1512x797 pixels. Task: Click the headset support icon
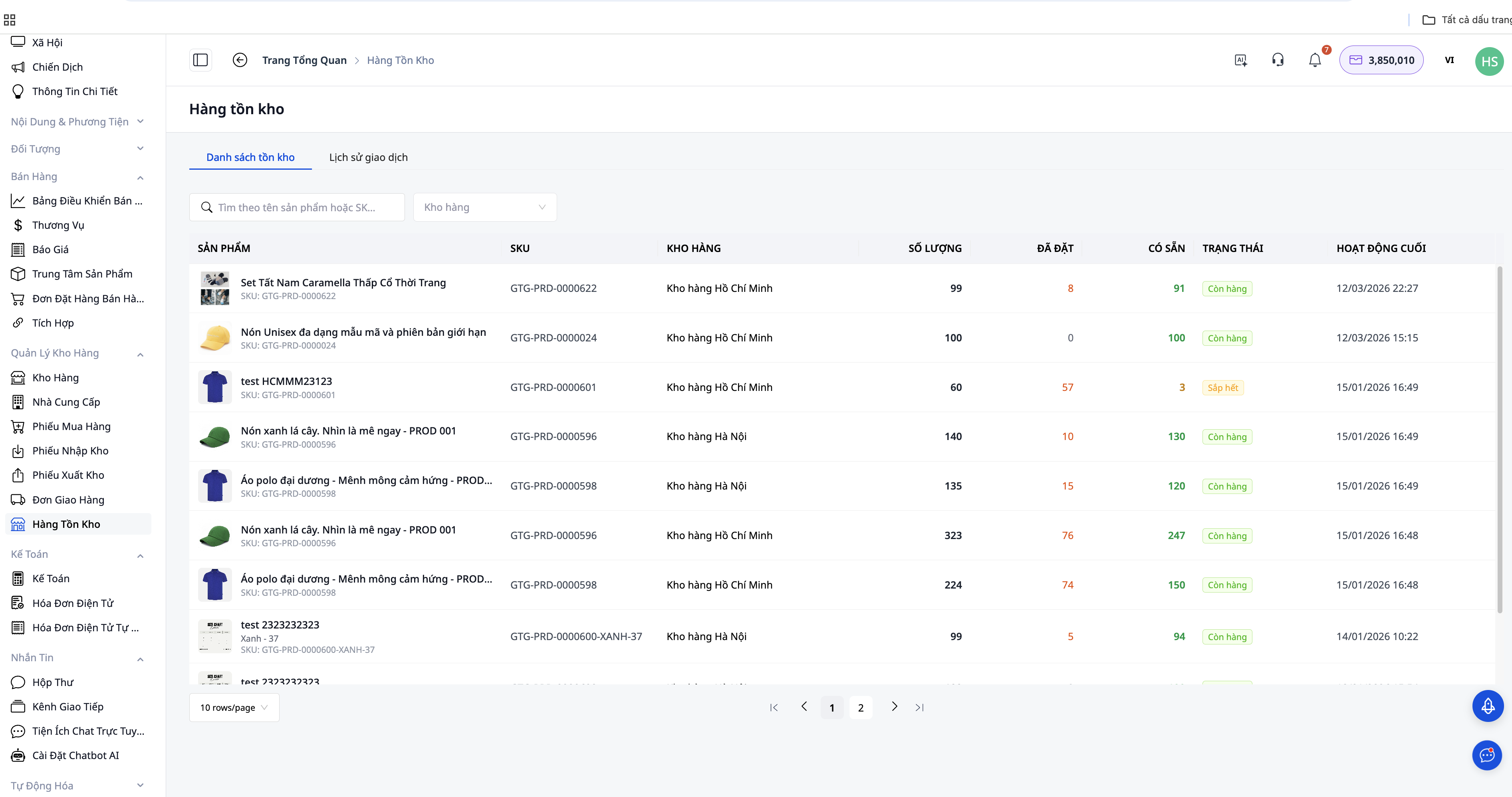click(x=1278, y=60)
